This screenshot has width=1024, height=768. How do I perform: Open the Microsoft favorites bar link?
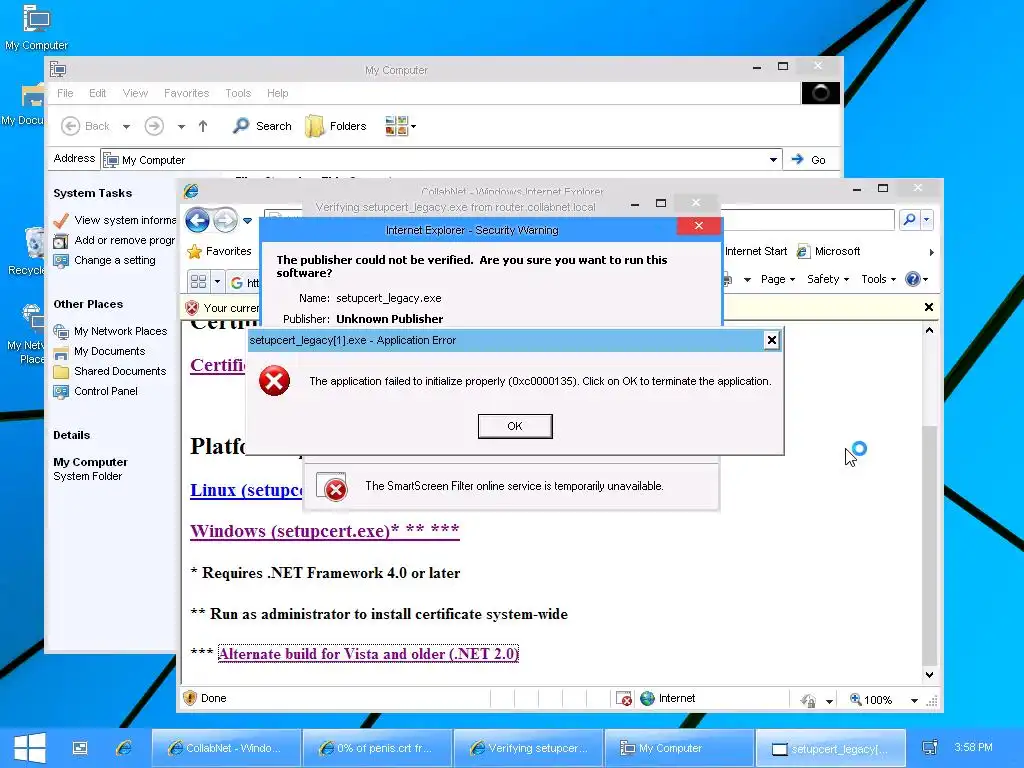pos(828,251)
